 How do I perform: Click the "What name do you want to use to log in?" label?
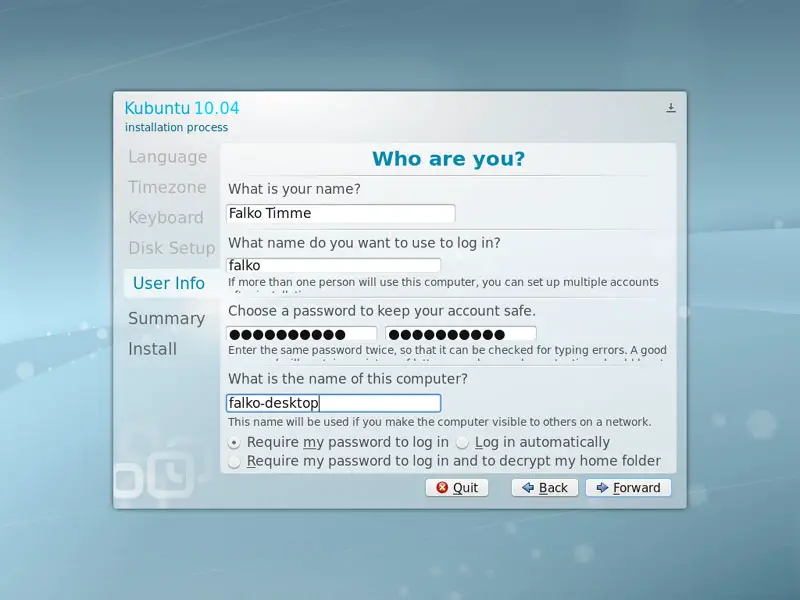[364, 243]
